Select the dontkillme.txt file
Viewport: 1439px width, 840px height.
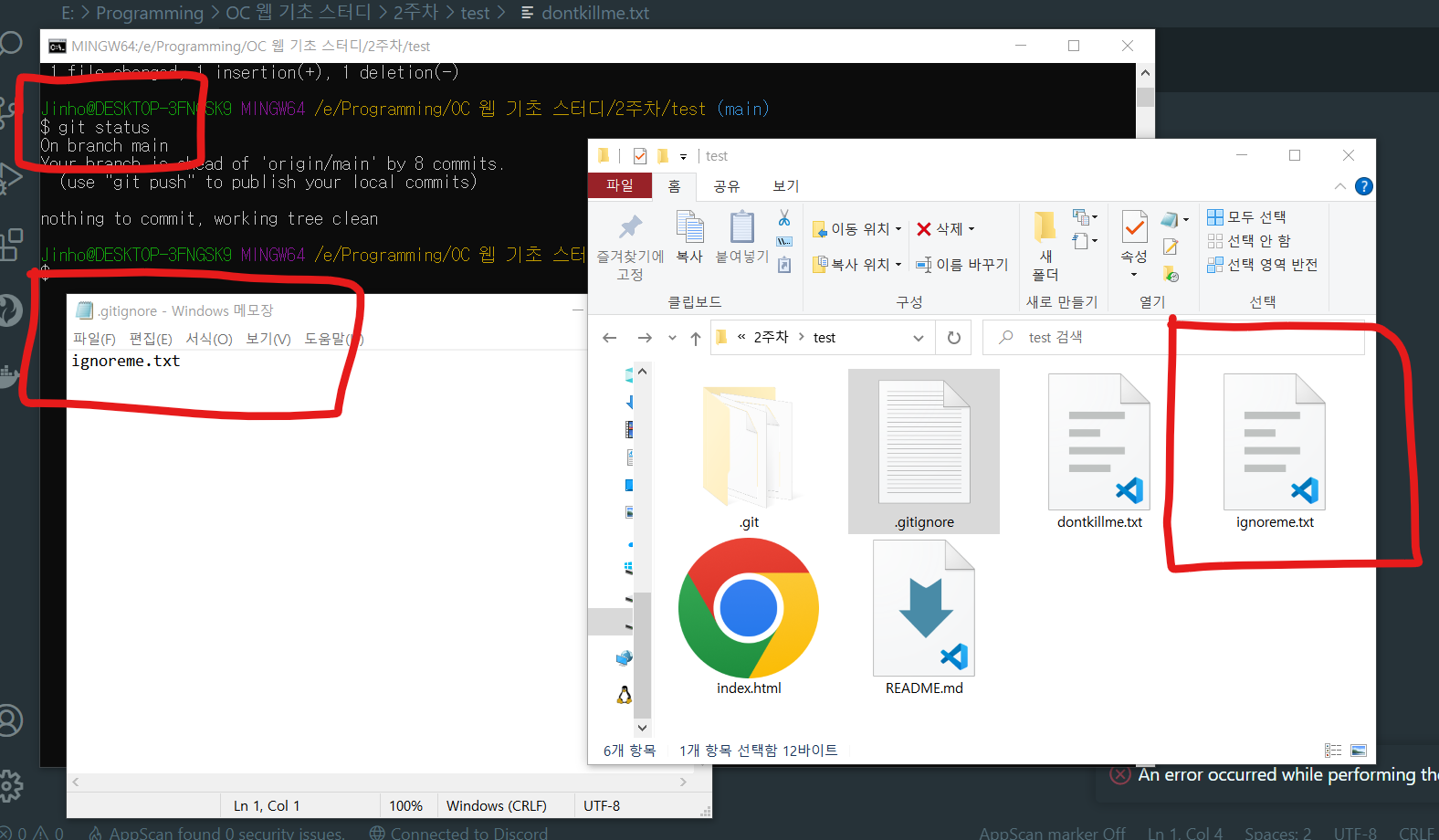point(1099,452)
